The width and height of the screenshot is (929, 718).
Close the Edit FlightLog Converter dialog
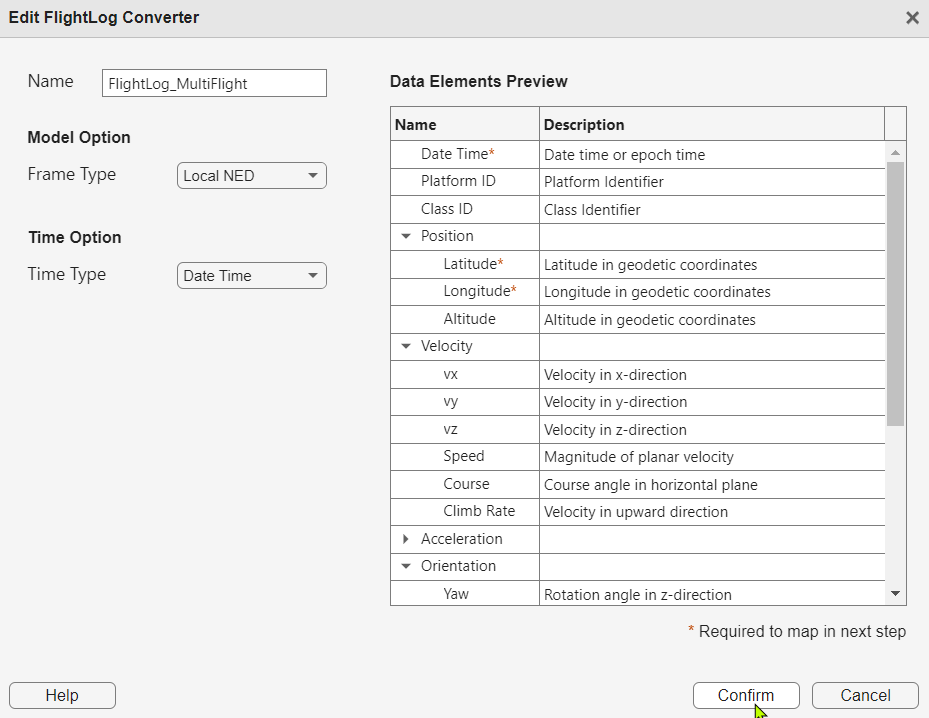tap(911, 18)
